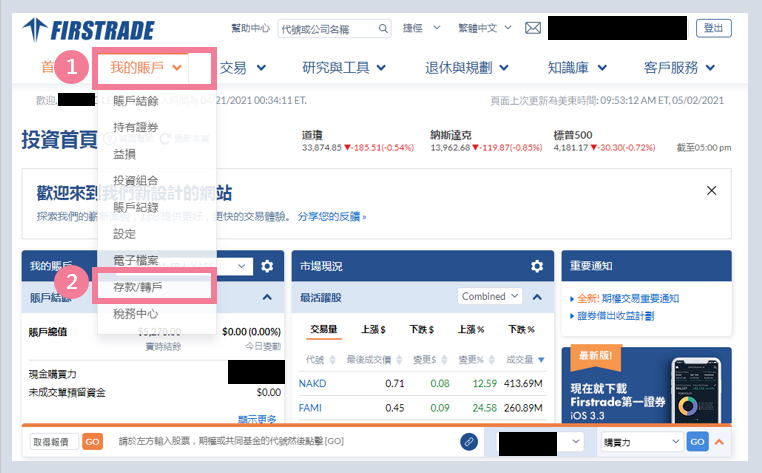Open the 交易 menu
Image resolution: width=762 pixels, height=473 pixels.
pos(242,68)
